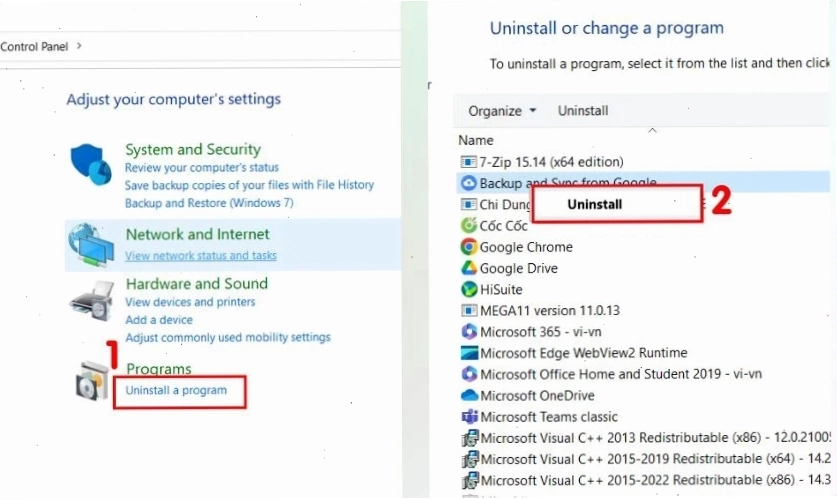Click the Edge WebView2 Runtime icon
Screen dimensions: 837x500
[468, 353]
